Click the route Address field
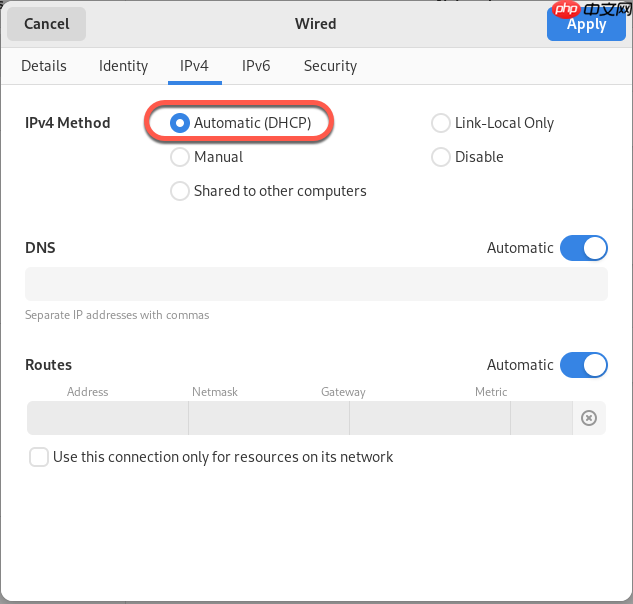Viewport: 633px width, 604px height. [x=108, y=418]
